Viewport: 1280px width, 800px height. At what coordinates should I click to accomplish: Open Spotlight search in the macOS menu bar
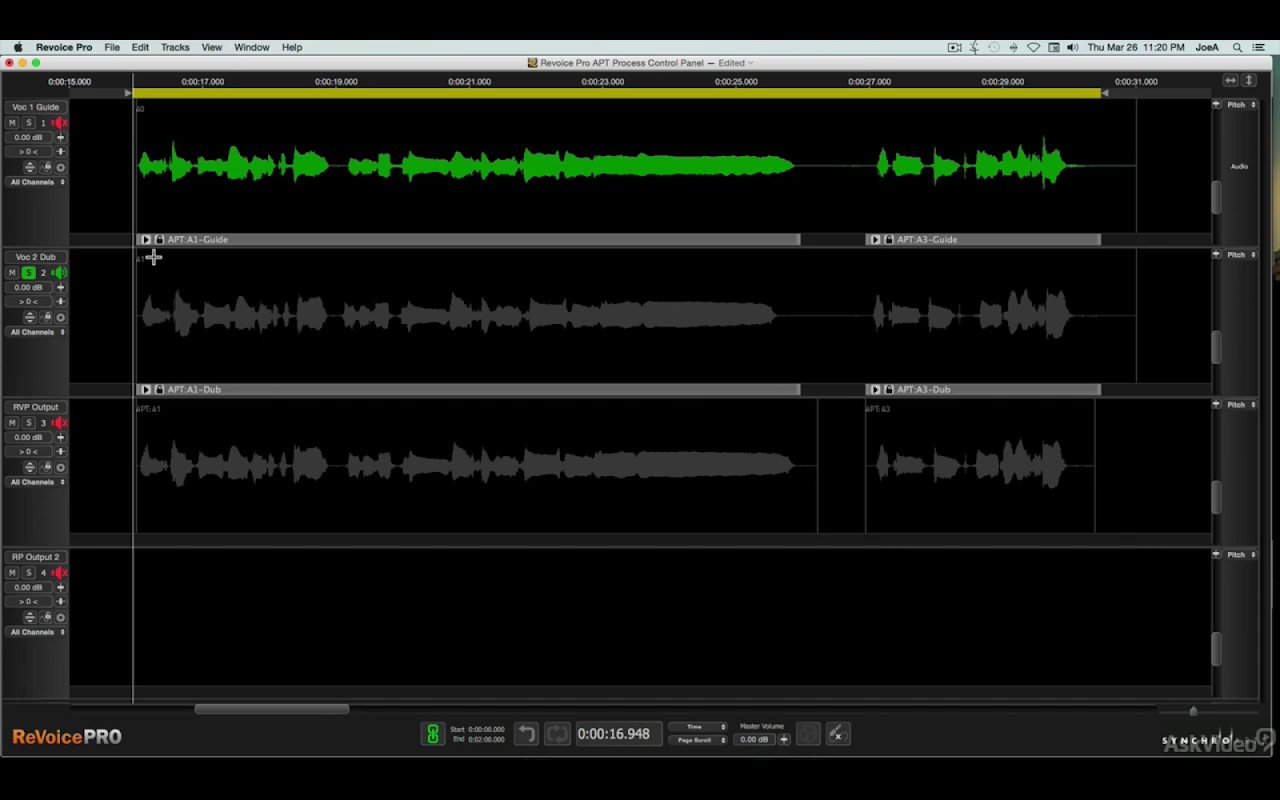tap(1237, 47)
